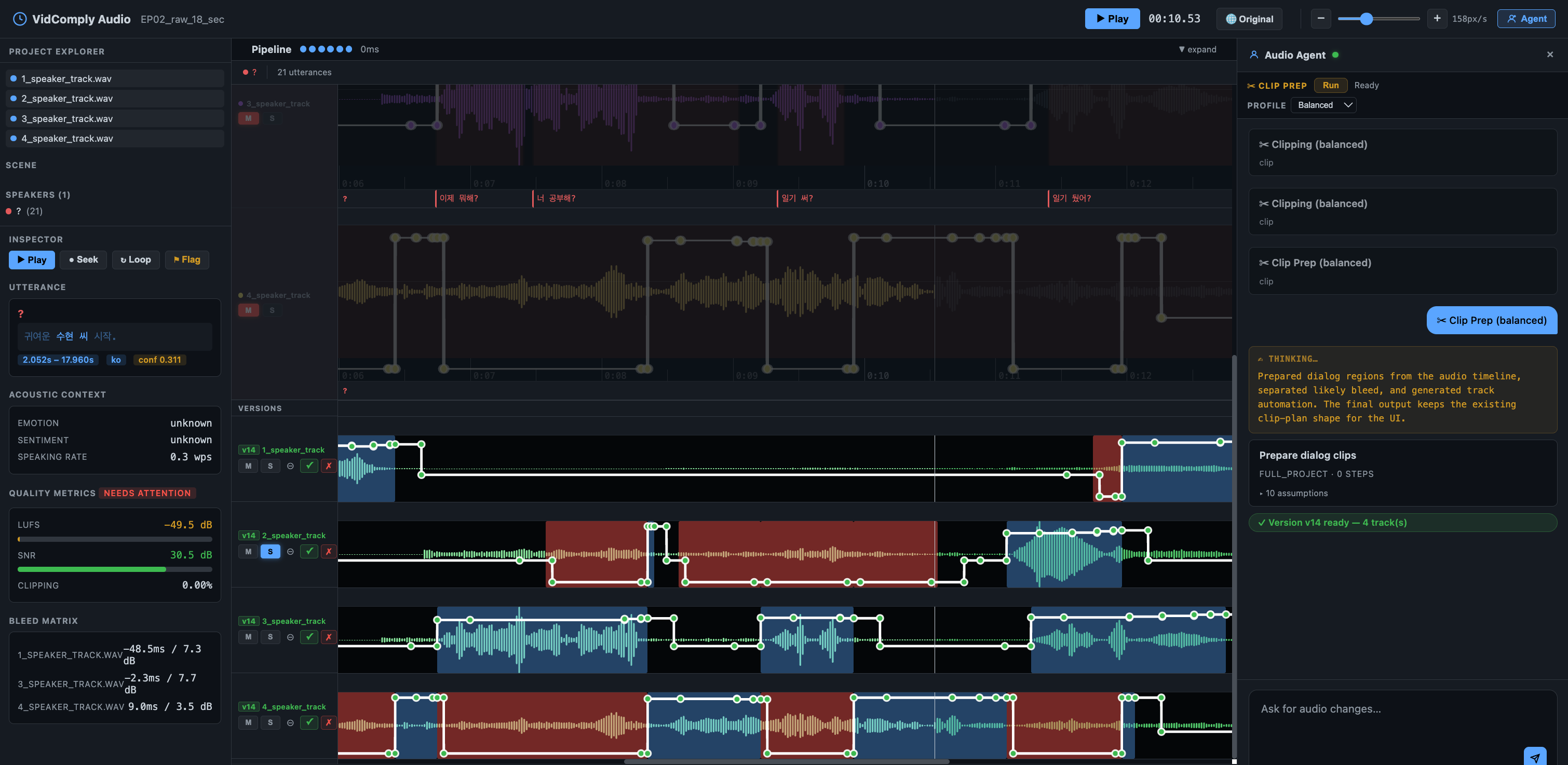Image resolution: width=1568 pixels, height=765 pixels.
Task: Mute the 4_speaker_track version
Action: 248,722
